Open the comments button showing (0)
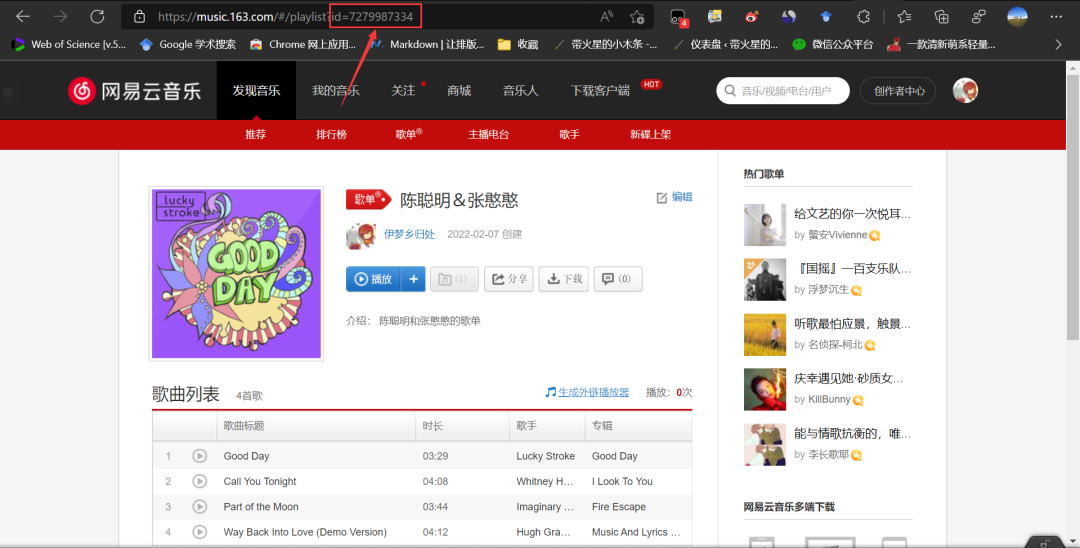 click(618, 279)
